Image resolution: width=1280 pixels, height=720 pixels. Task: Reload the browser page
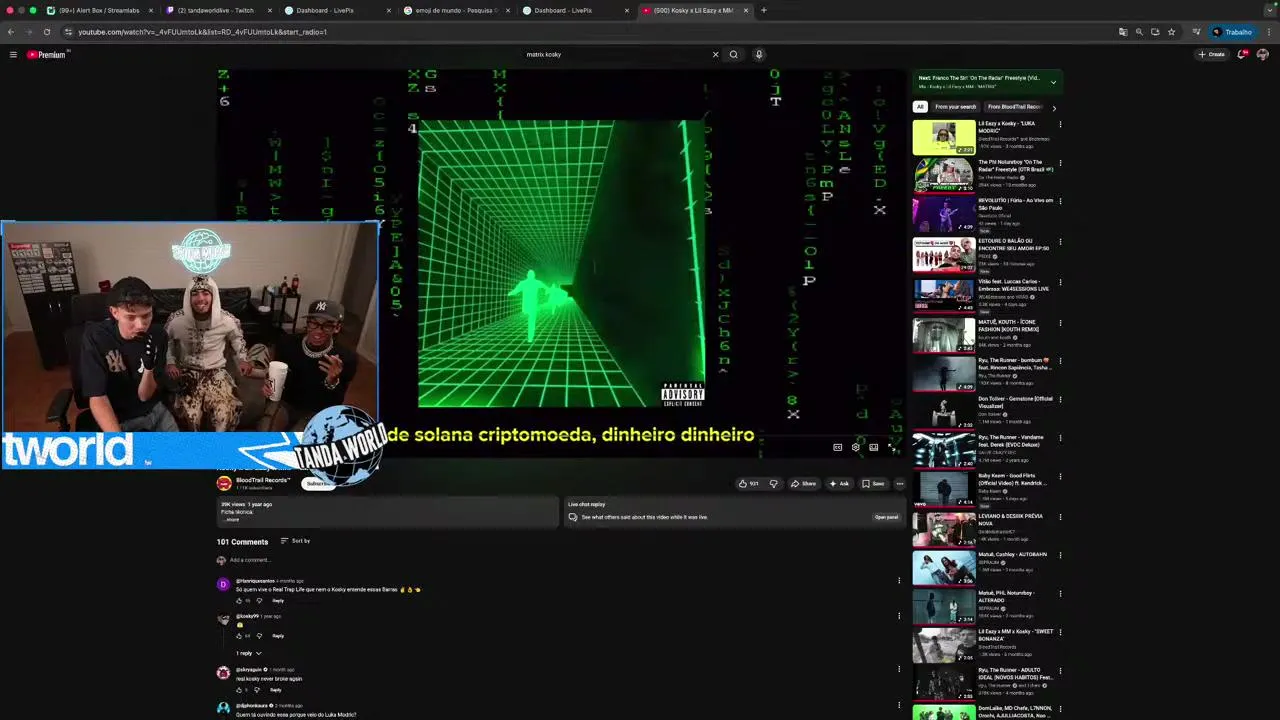coord(46,32)
